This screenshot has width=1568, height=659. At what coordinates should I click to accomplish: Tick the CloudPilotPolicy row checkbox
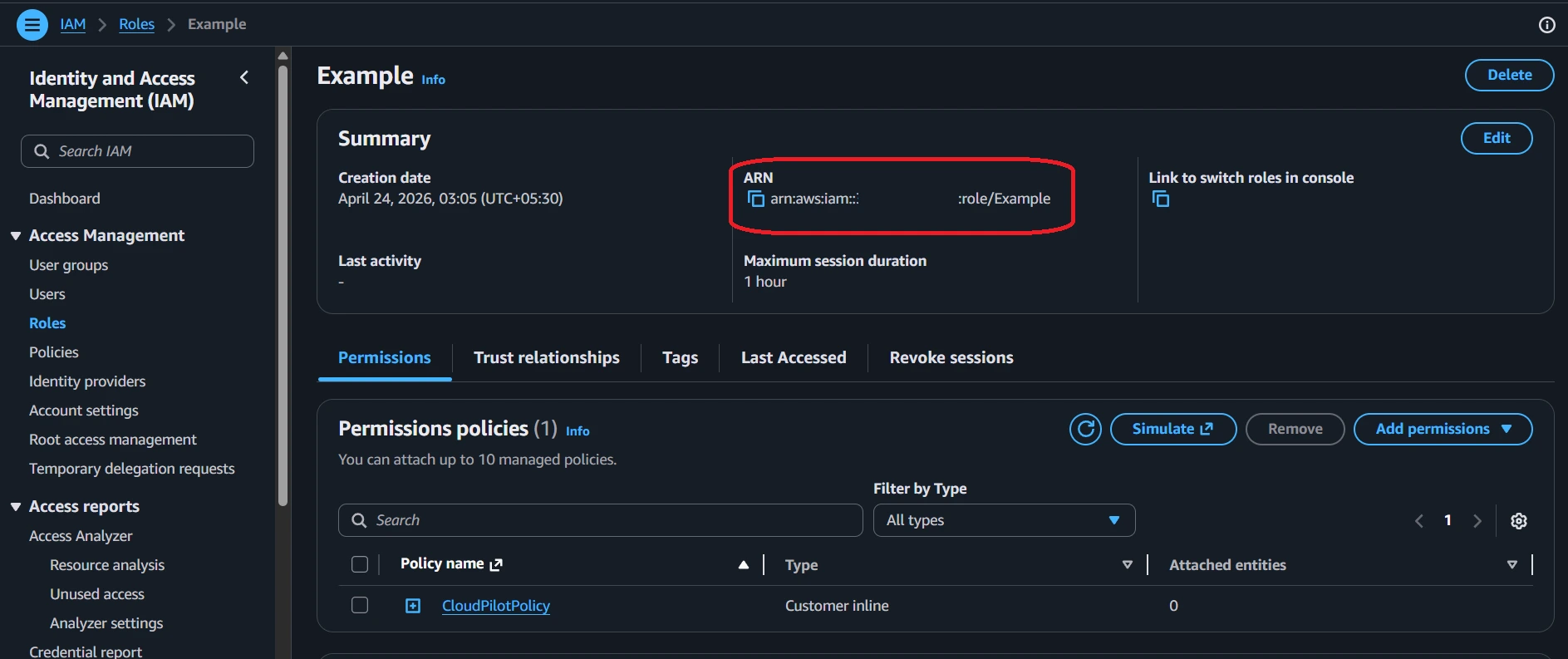360,605
